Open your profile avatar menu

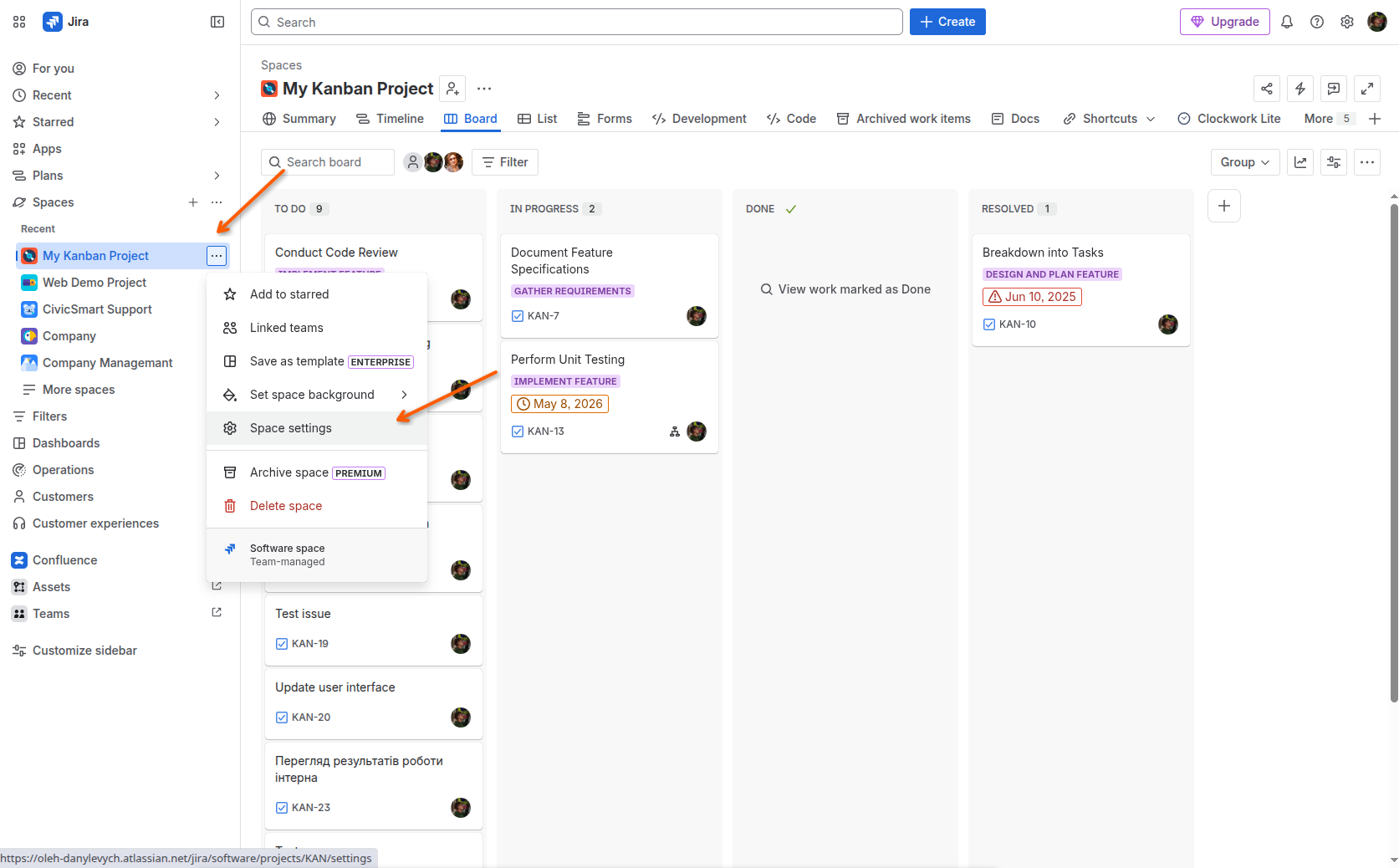(1377, 22)
